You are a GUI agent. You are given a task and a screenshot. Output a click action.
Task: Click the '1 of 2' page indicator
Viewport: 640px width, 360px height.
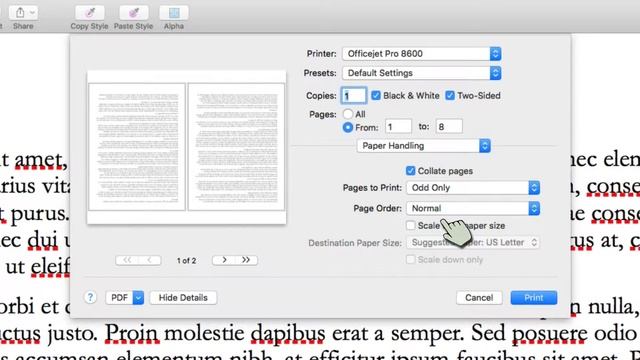point(187,260)
